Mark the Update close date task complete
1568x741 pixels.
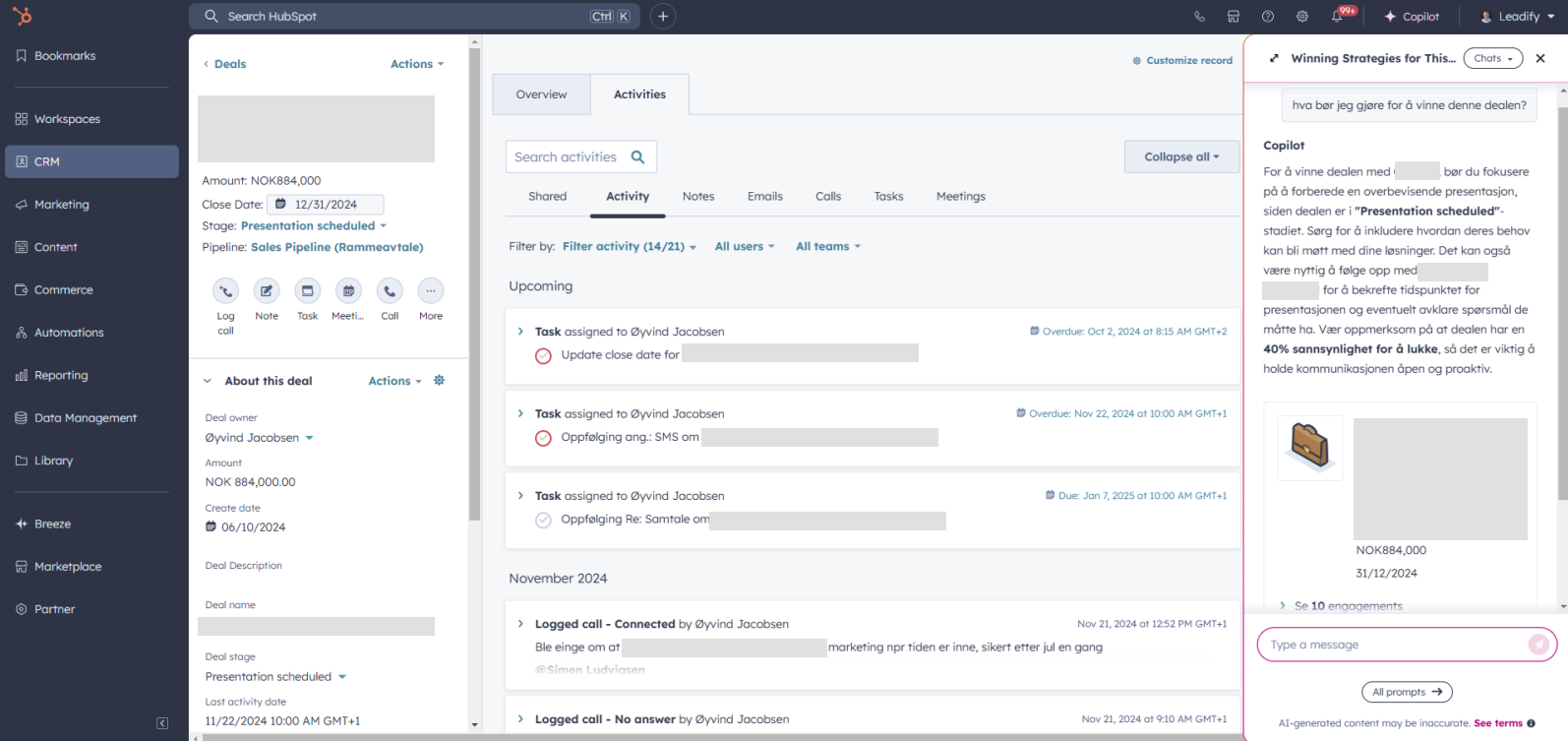point(543,356)
